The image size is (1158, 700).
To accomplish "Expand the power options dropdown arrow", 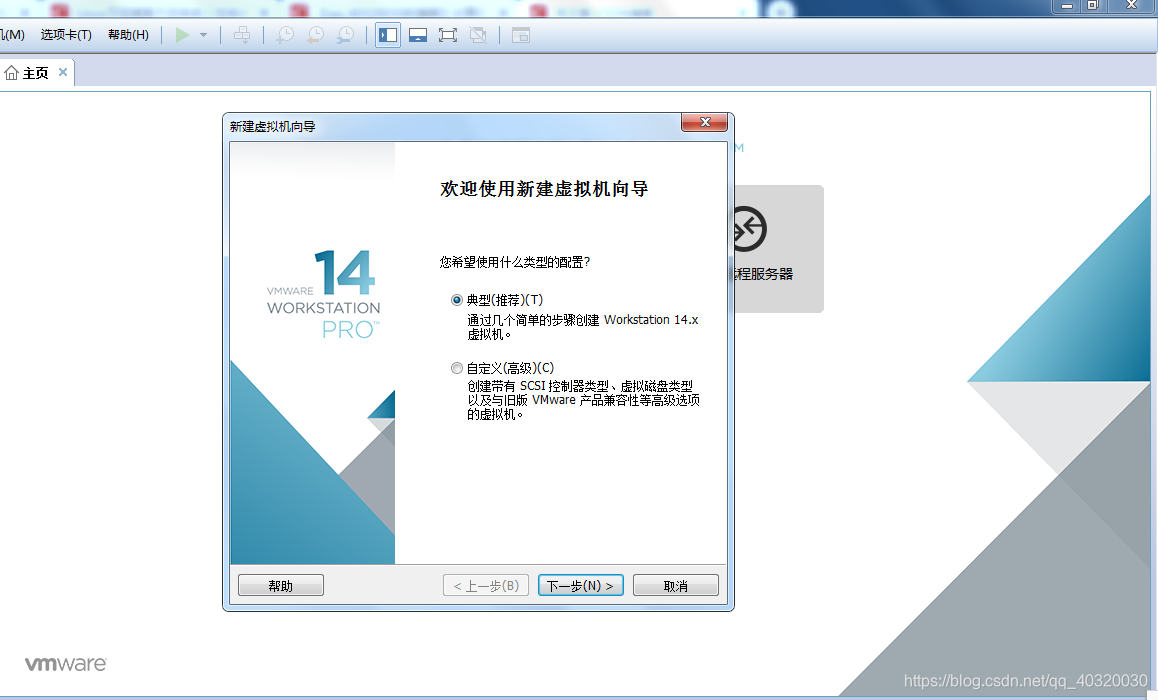I will [x=203, y=35].
